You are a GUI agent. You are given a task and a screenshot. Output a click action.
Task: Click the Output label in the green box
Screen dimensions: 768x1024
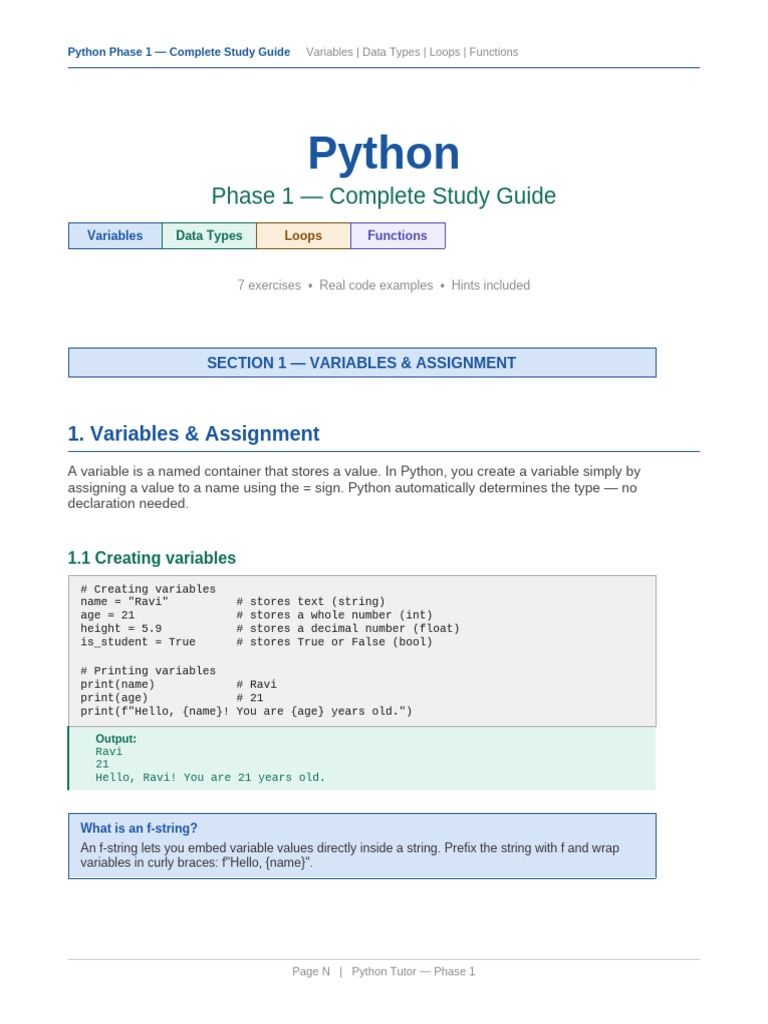coord(116,739)
